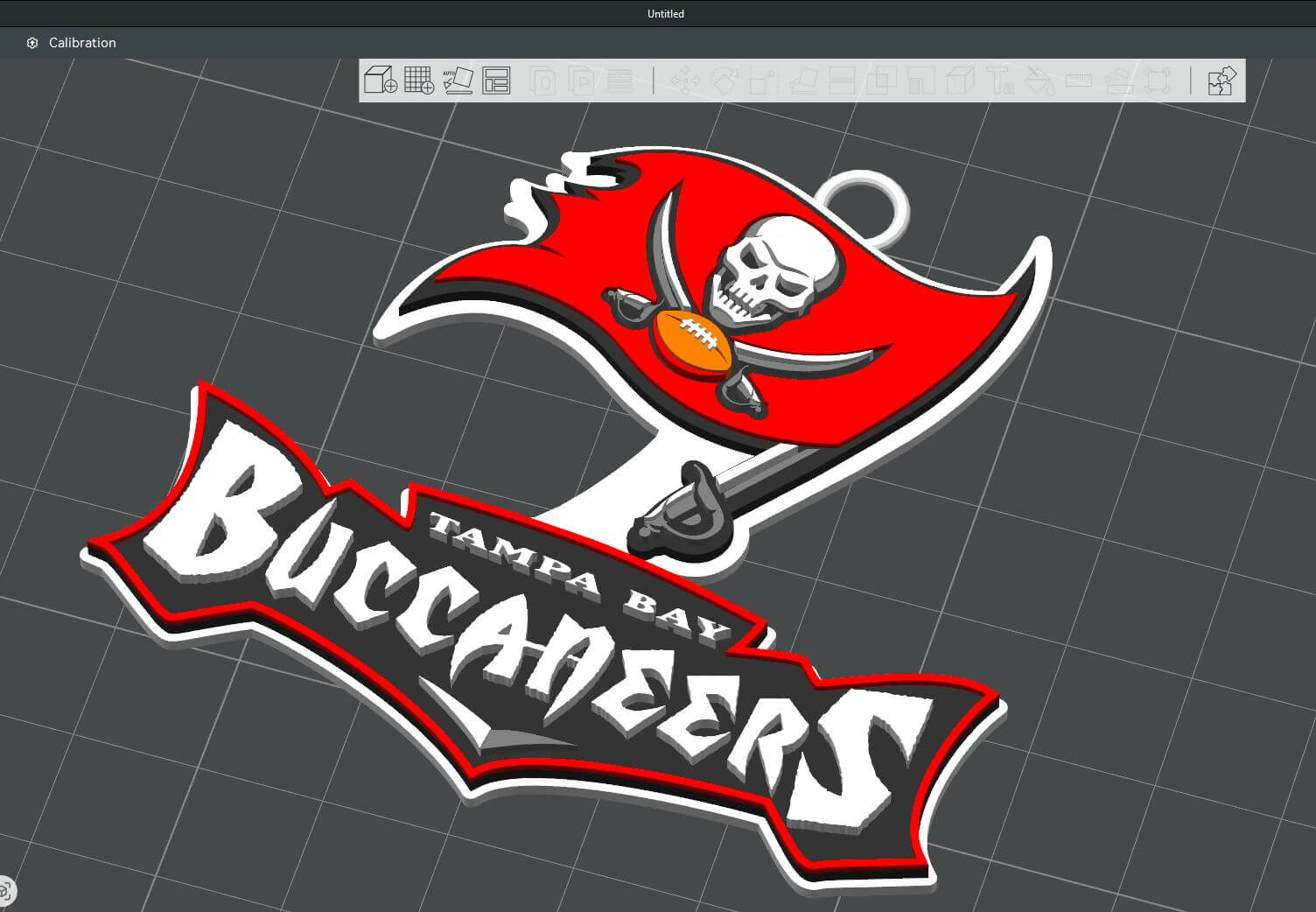Click the camera view icon in corner
1316x912 pixels.
5,892
